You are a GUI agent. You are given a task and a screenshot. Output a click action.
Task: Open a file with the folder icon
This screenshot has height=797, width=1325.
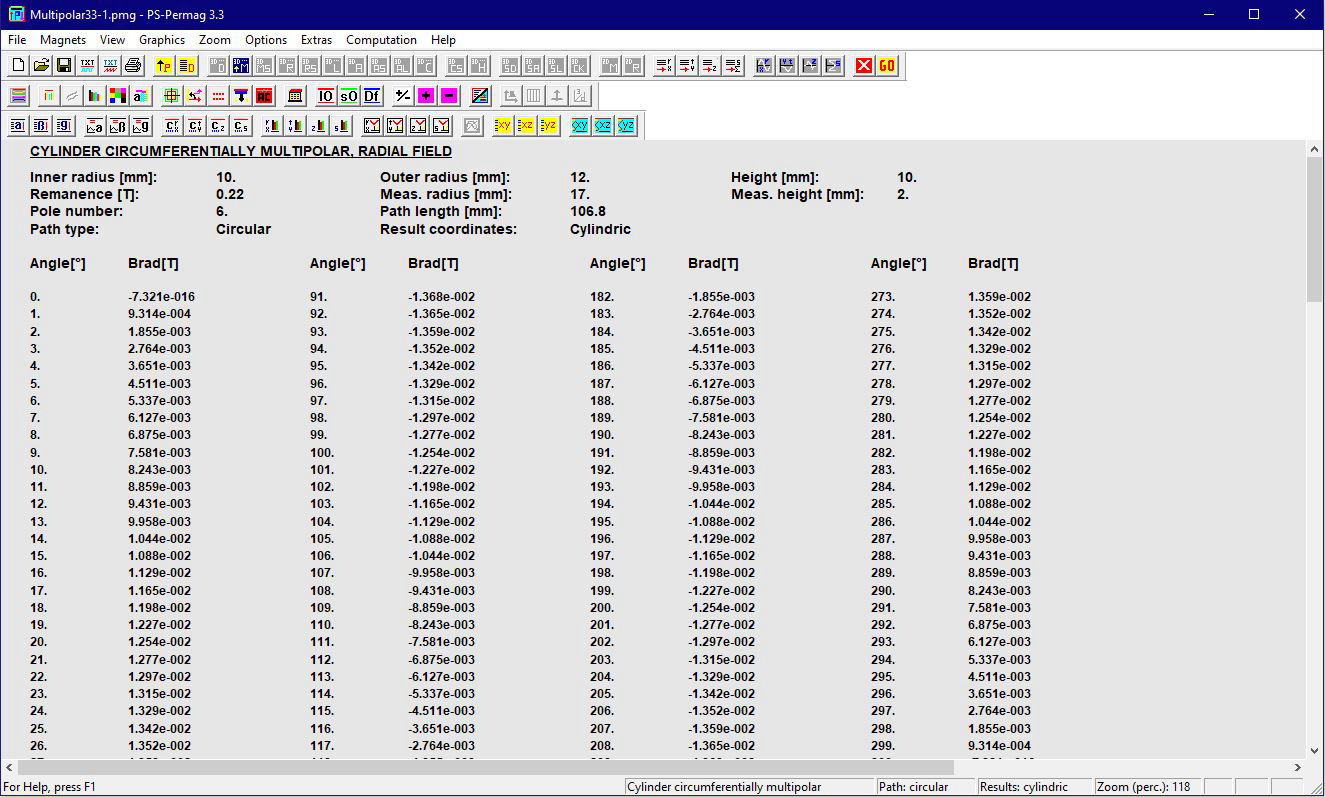[x=41, y=66]
